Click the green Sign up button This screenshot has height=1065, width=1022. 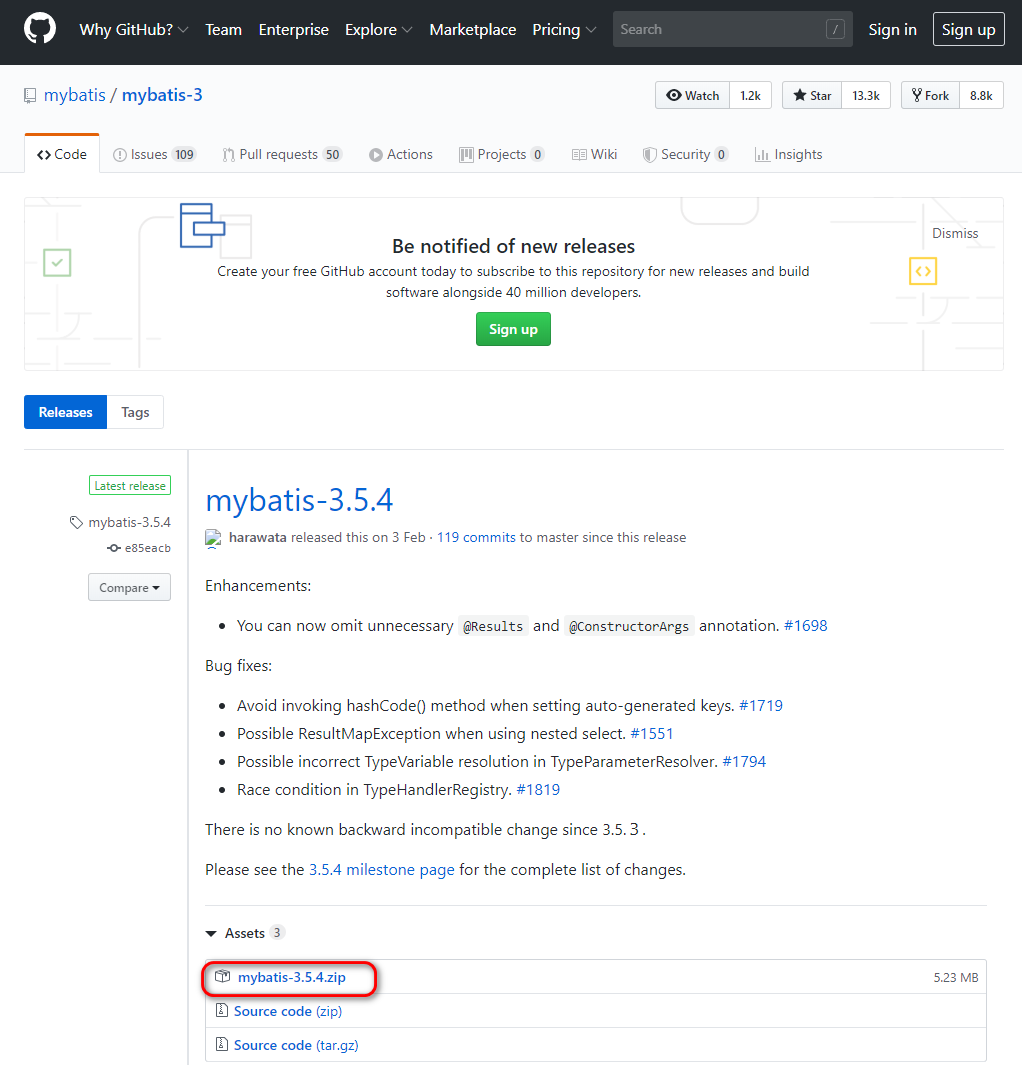pyautogui.click(x=513, y=329)
